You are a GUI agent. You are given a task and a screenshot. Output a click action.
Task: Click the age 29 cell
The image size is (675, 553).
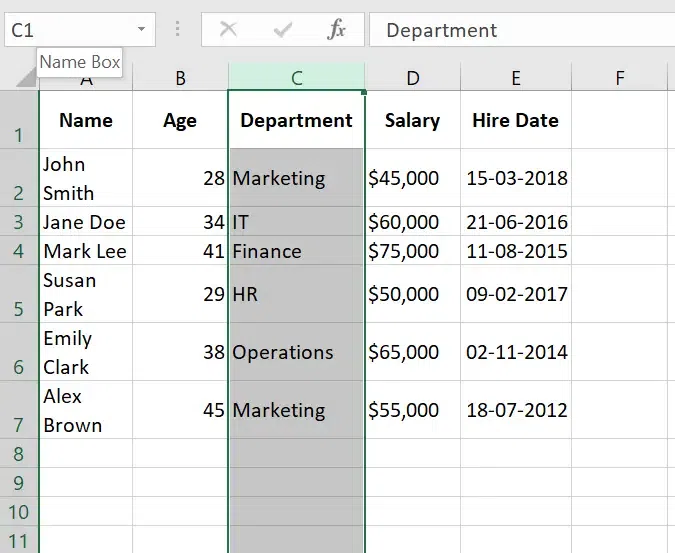180,294
